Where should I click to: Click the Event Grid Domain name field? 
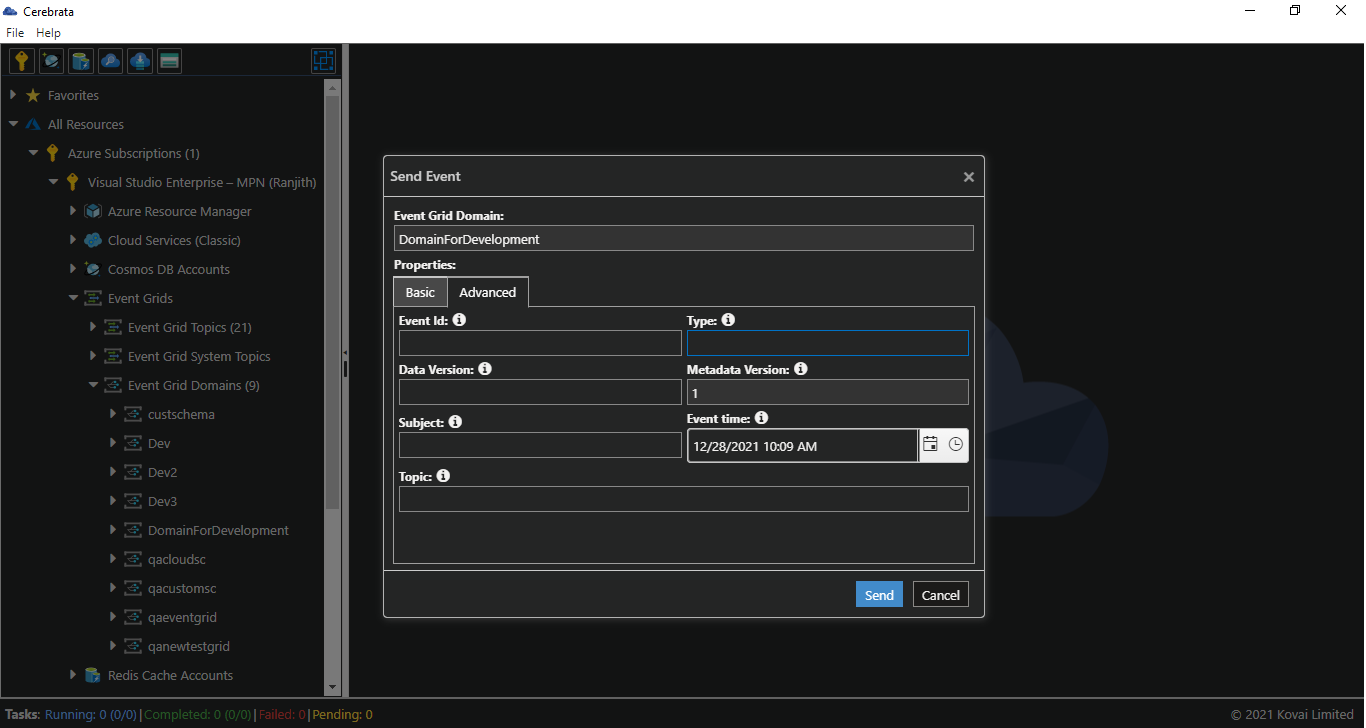[684, 238]
